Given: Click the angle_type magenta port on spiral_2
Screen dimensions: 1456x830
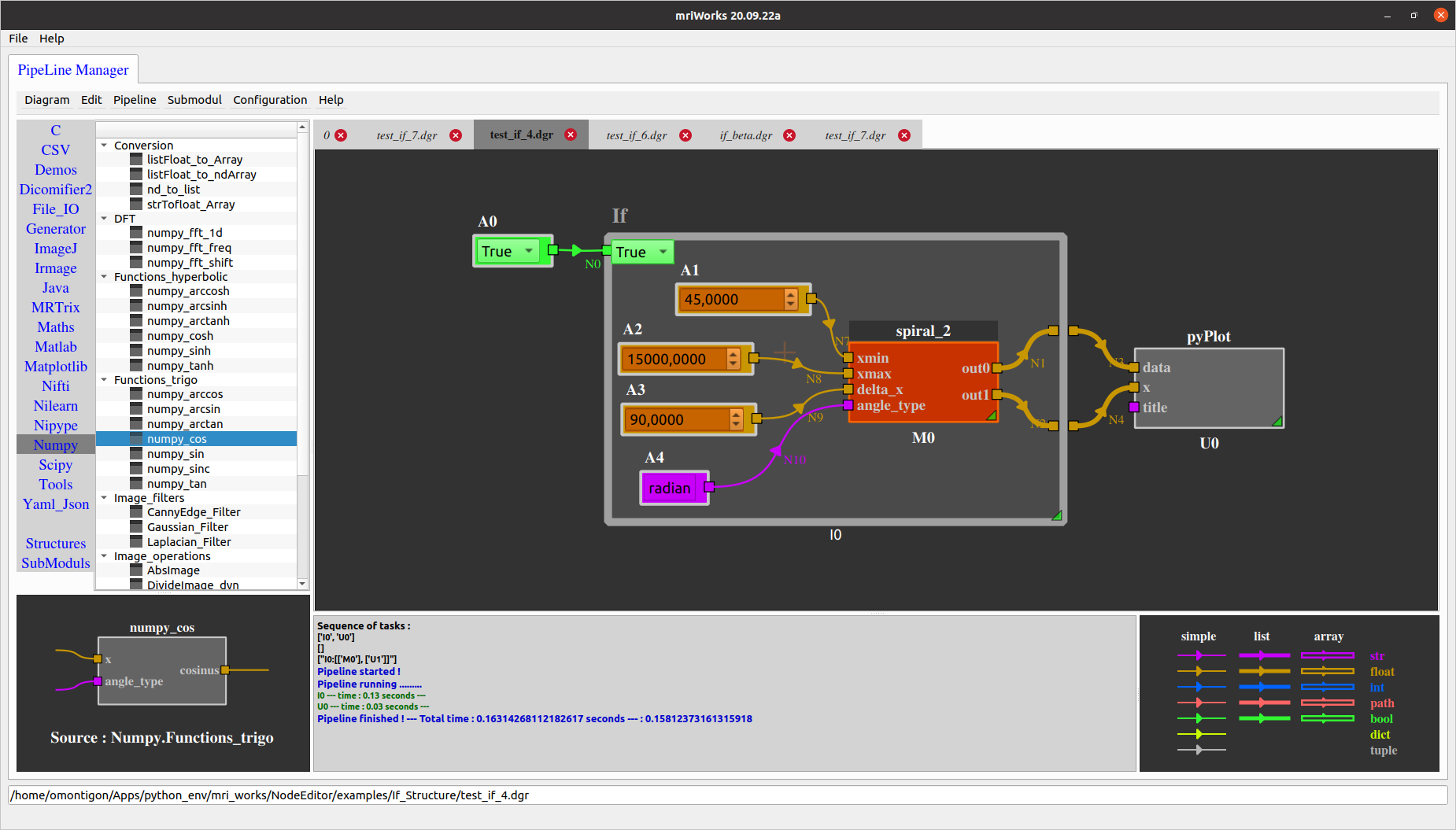Looking at the screenshot, I should pyautogui.click(x=848, y=405).
